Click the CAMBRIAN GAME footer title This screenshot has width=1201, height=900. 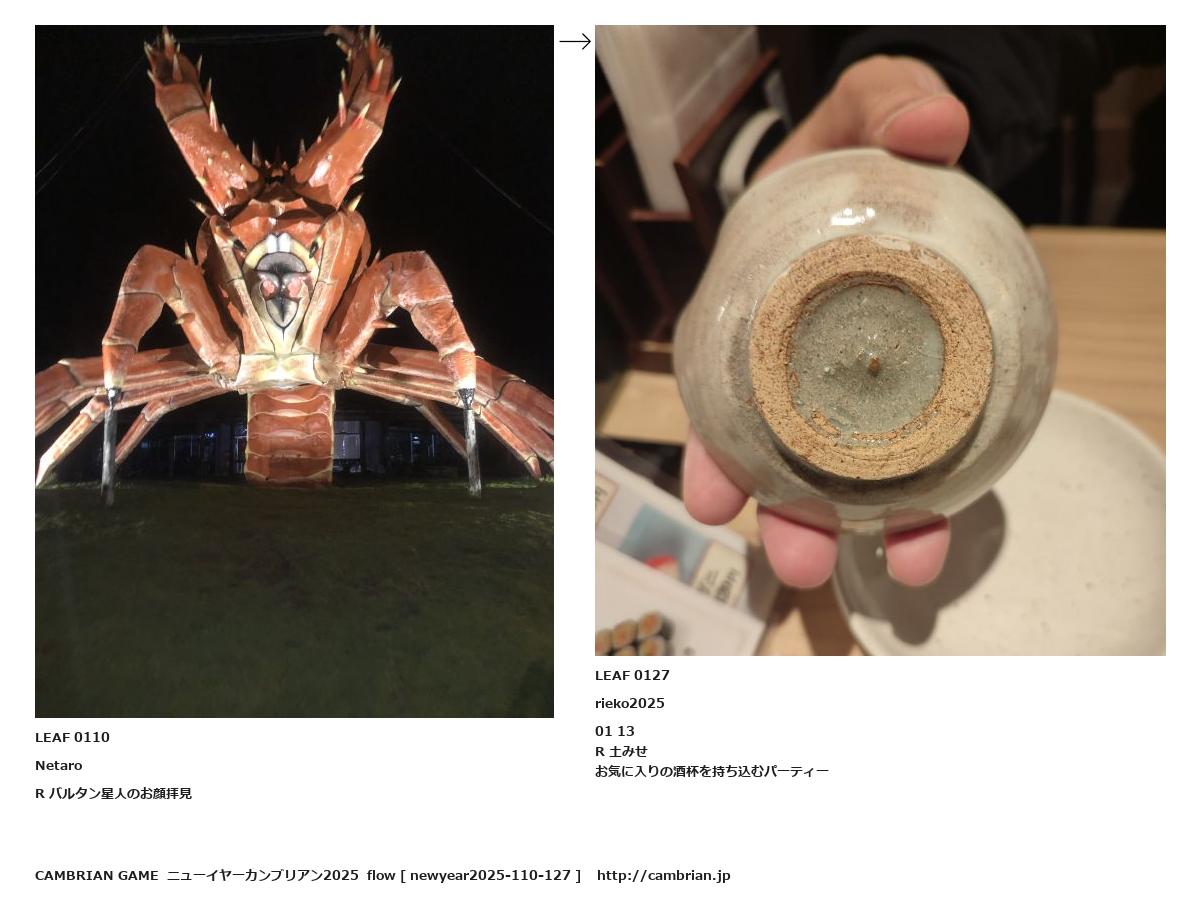97,876
